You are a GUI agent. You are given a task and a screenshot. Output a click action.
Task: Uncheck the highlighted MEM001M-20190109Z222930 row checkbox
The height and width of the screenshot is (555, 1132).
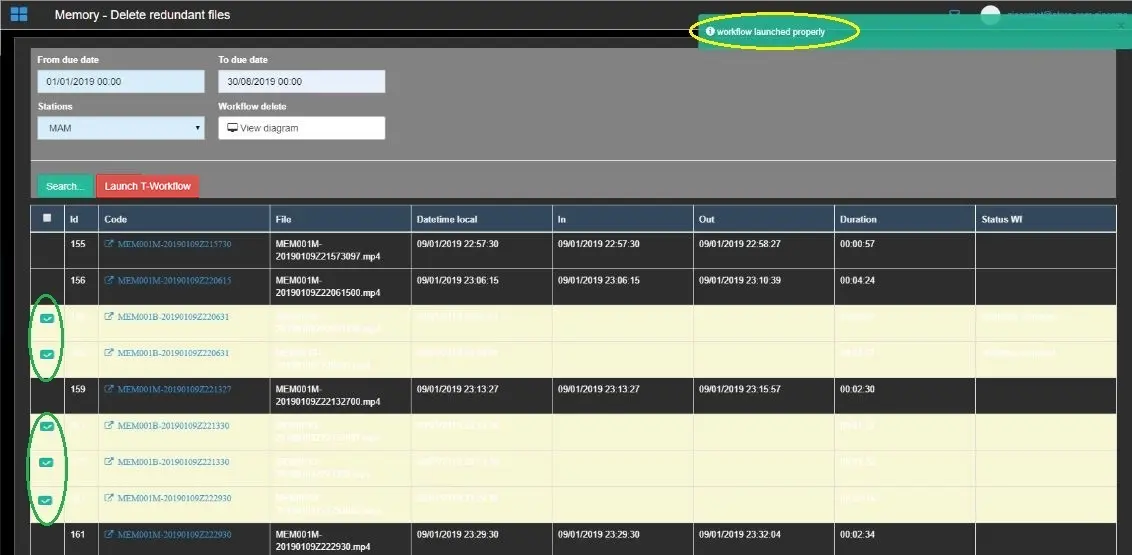click(x=47, y=499)
